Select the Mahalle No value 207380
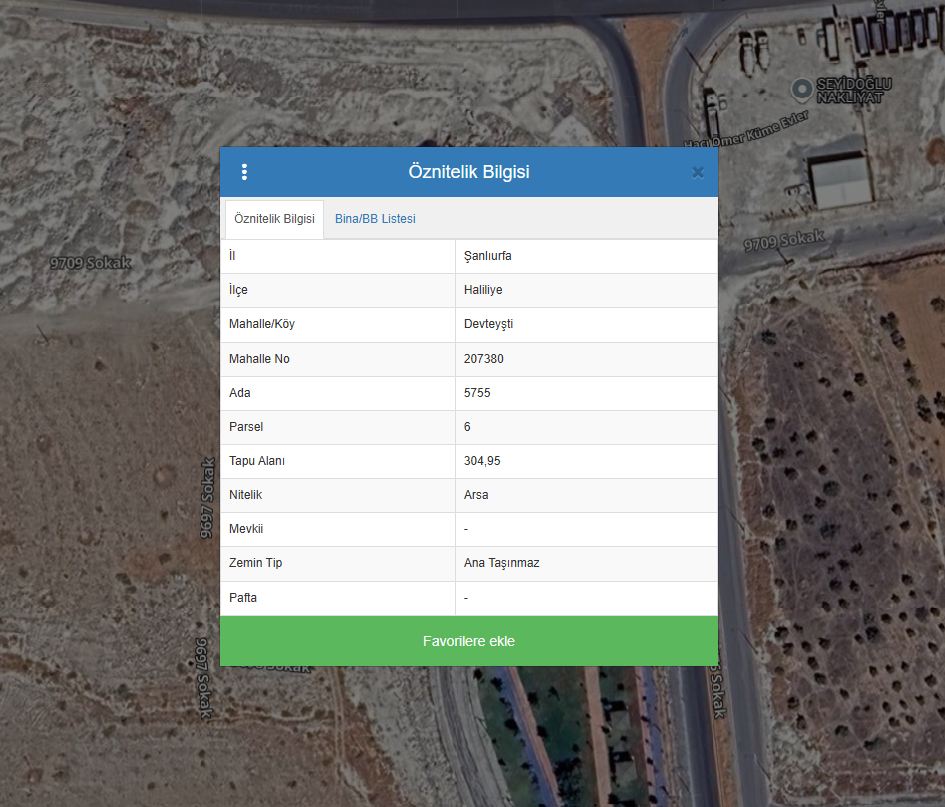Viewport: 945px width, 807px height. (x=484, y=358)
